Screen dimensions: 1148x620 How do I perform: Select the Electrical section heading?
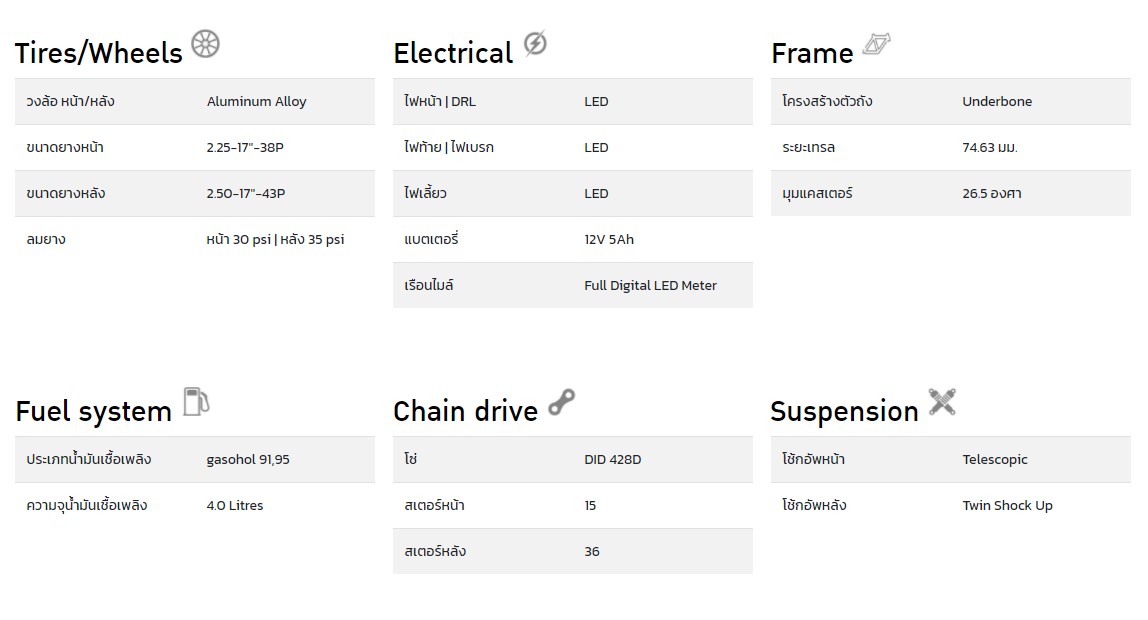453,53
